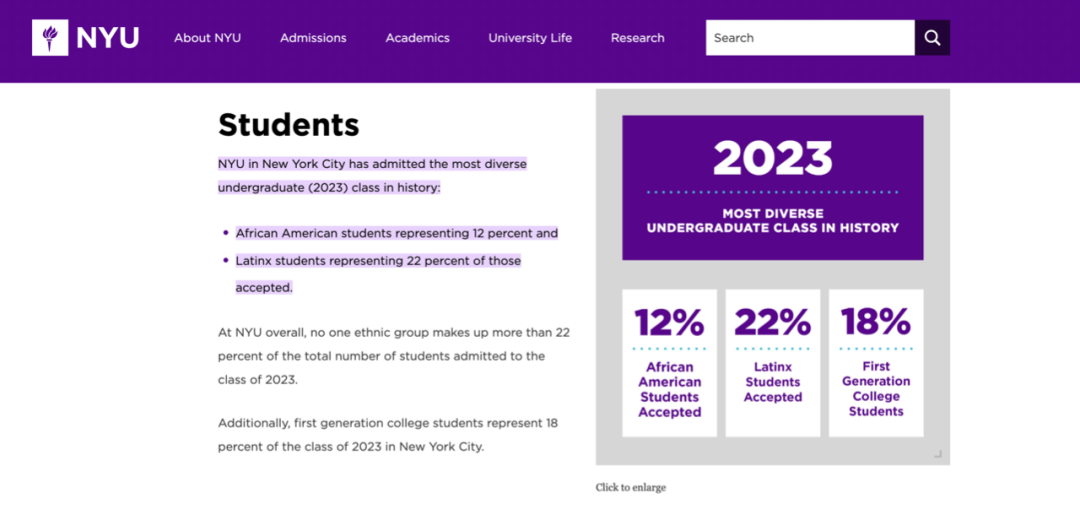Click the 2023 most diverse class banner
The width and height of the screenshot is (1080, 515).
772,188
